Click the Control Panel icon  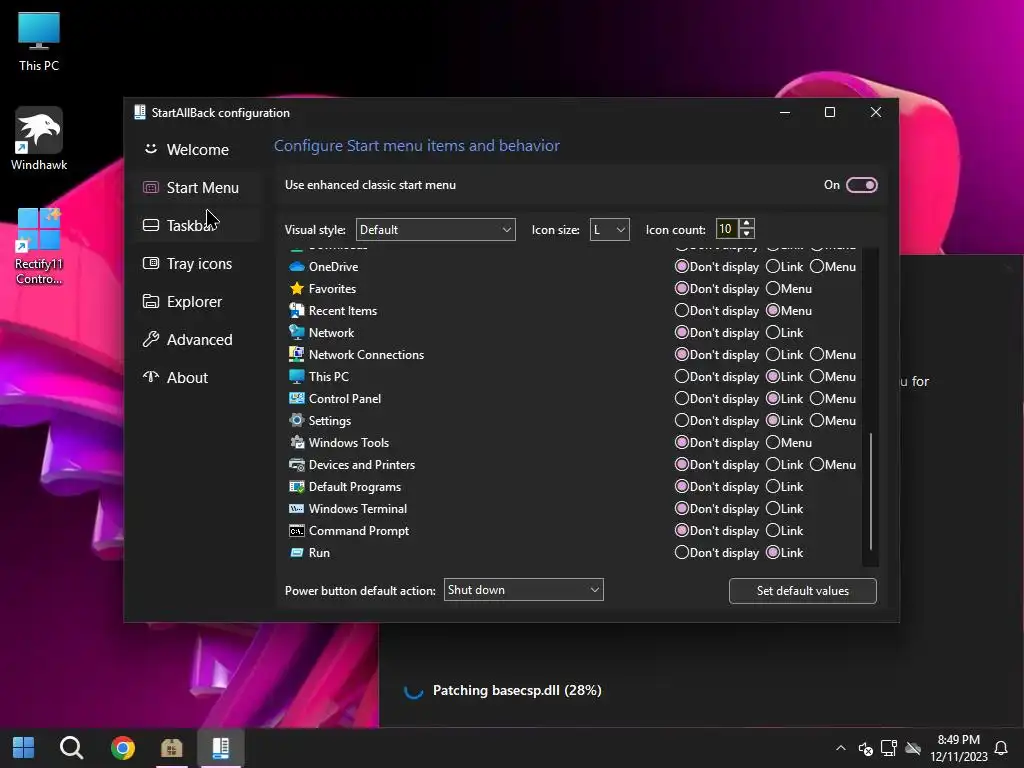296,398
